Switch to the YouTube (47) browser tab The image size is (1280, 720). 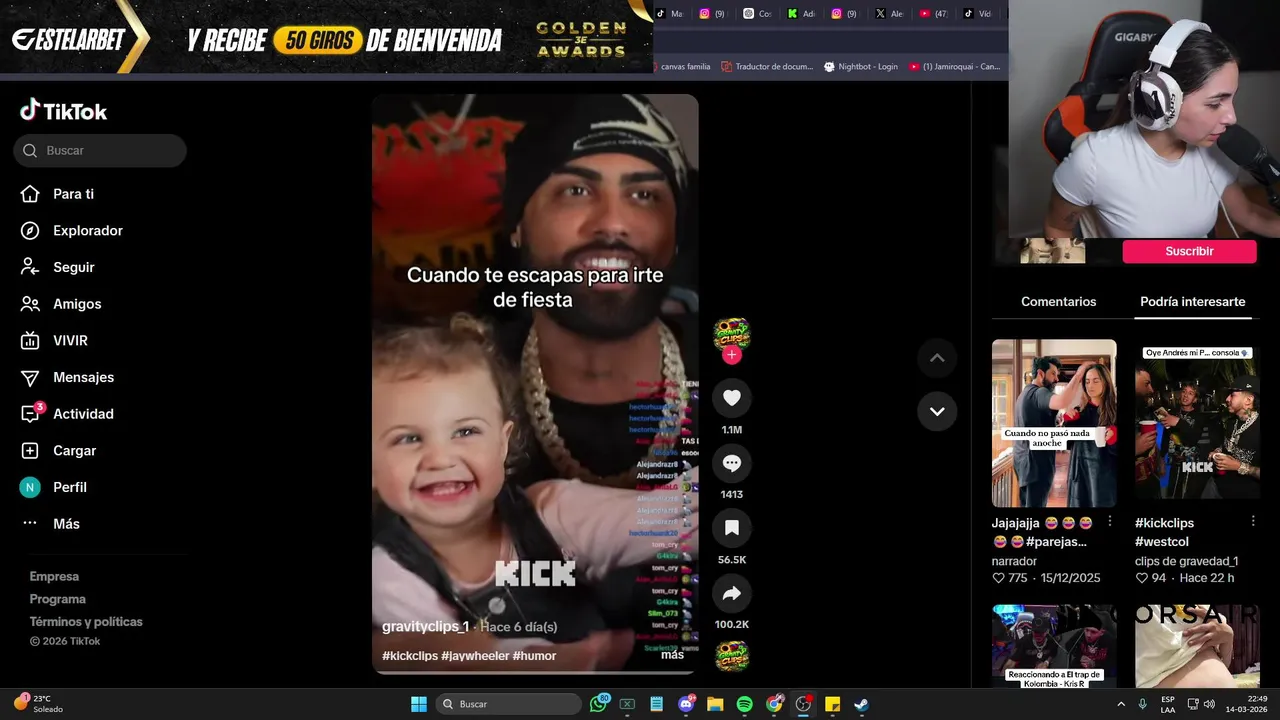(x=932, y=14)
